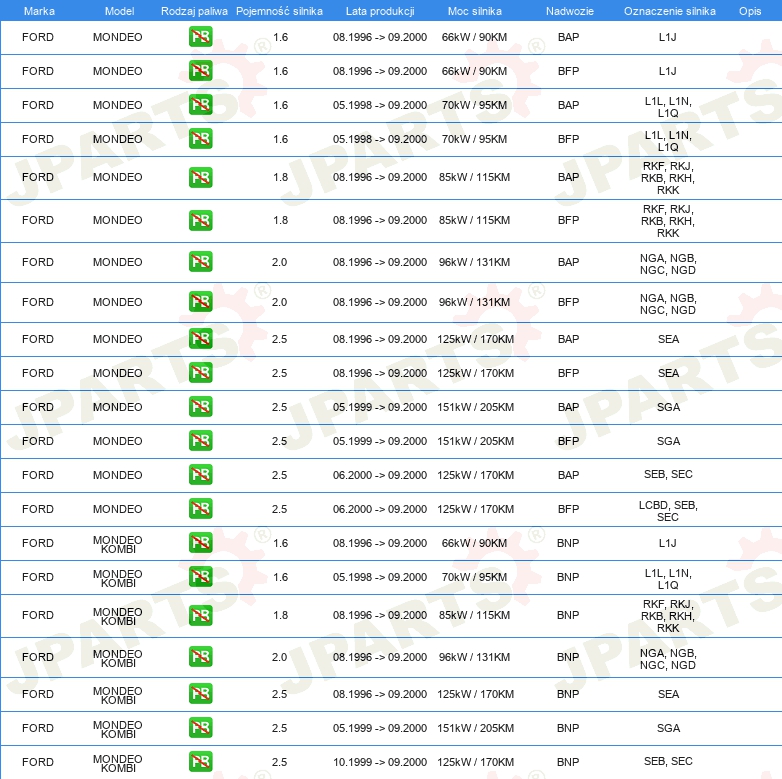Click NGA, NGB, NGC, NGD in BNP row
The image size is (782, 779).
668,659
